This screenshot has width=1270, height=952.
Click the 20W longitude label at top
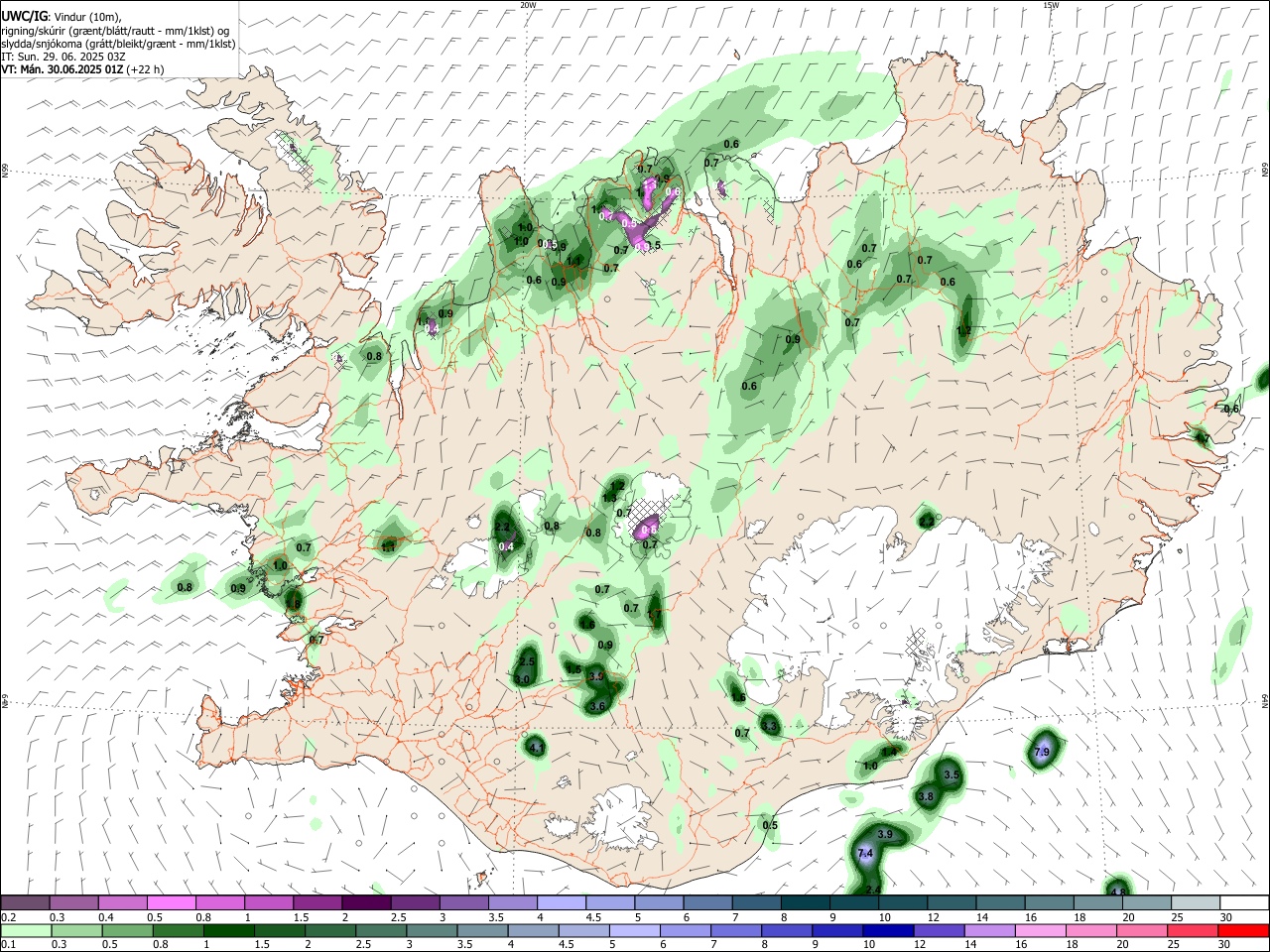point(528,5)
